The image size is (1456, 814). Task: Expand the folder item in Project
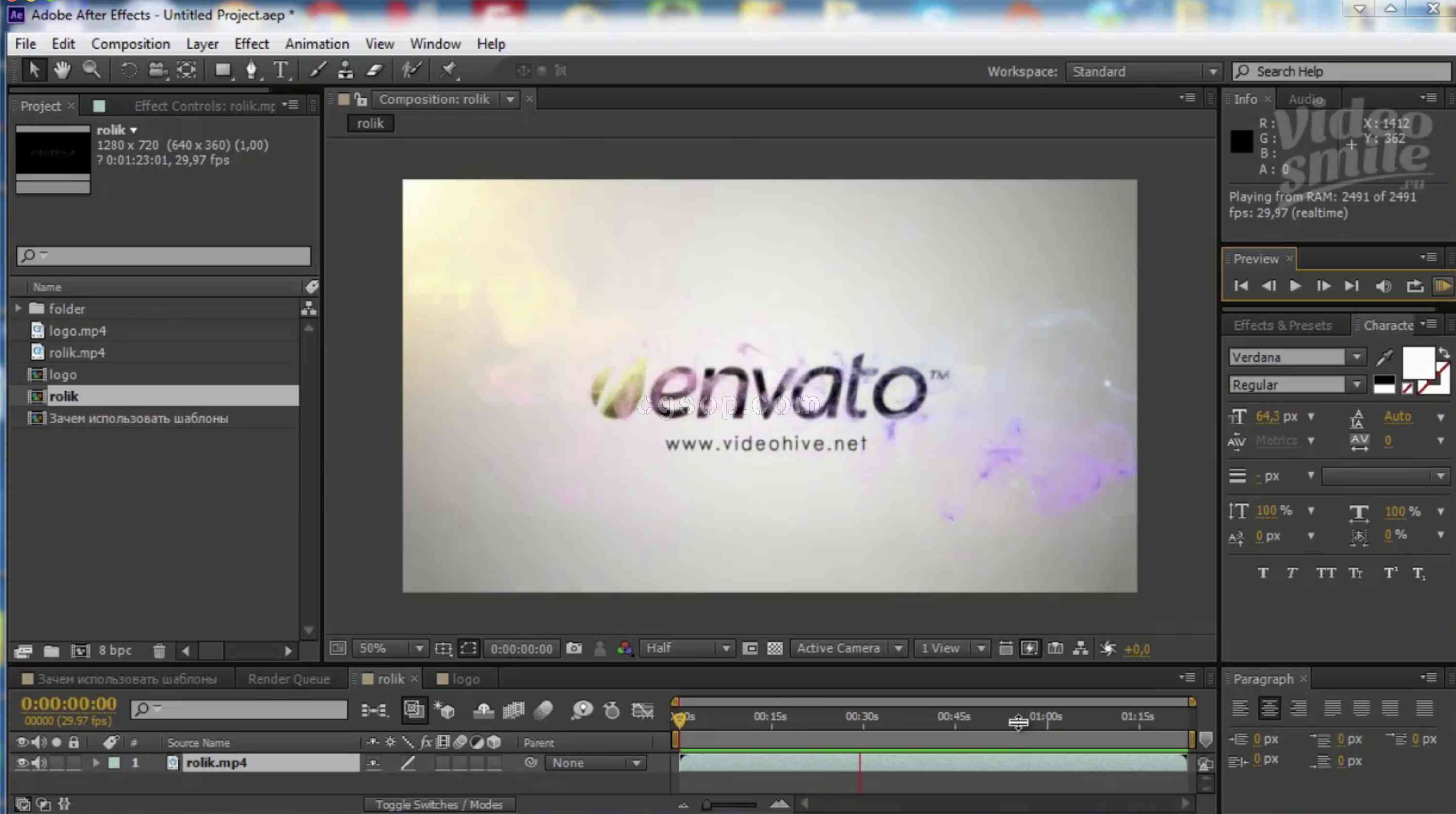click(18, 308)
